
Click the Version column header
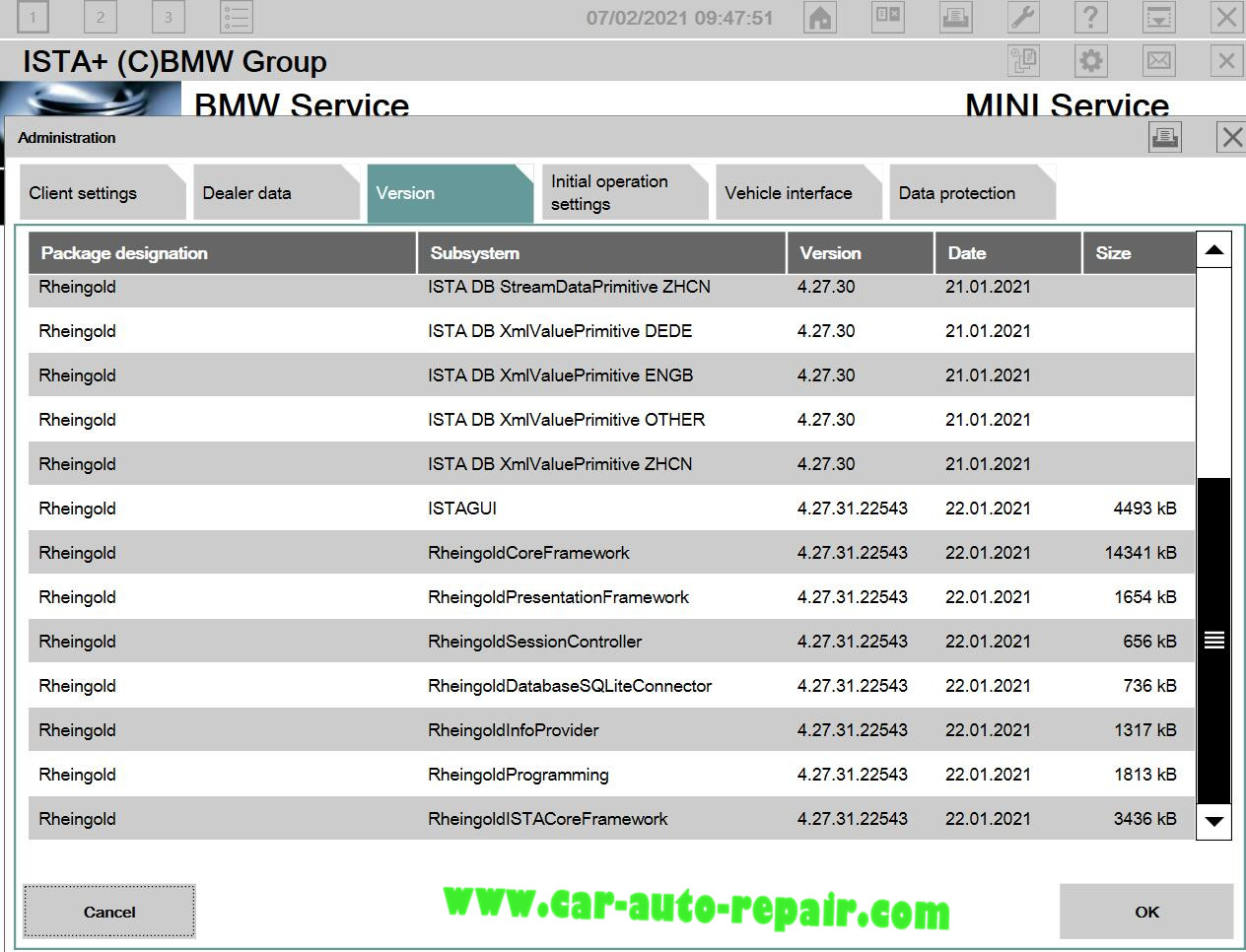tap(861, 253)
